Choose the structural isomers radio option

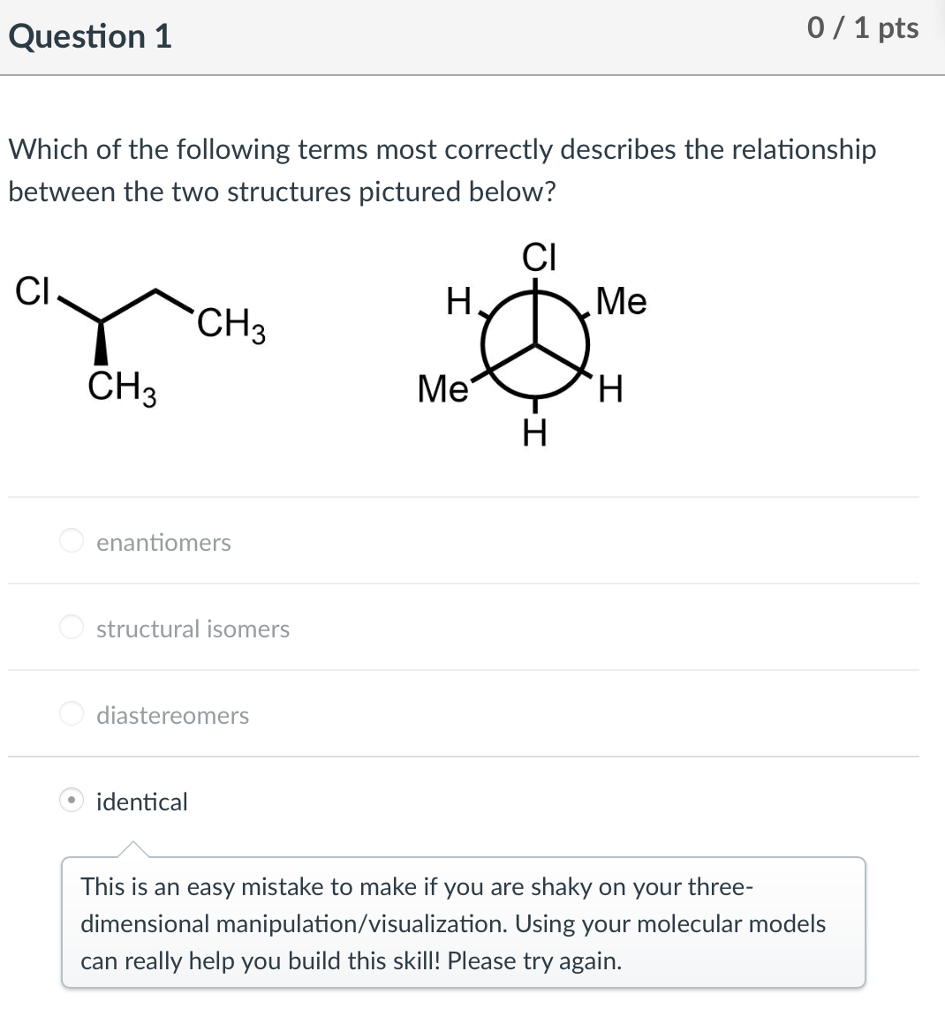[71, 627]
